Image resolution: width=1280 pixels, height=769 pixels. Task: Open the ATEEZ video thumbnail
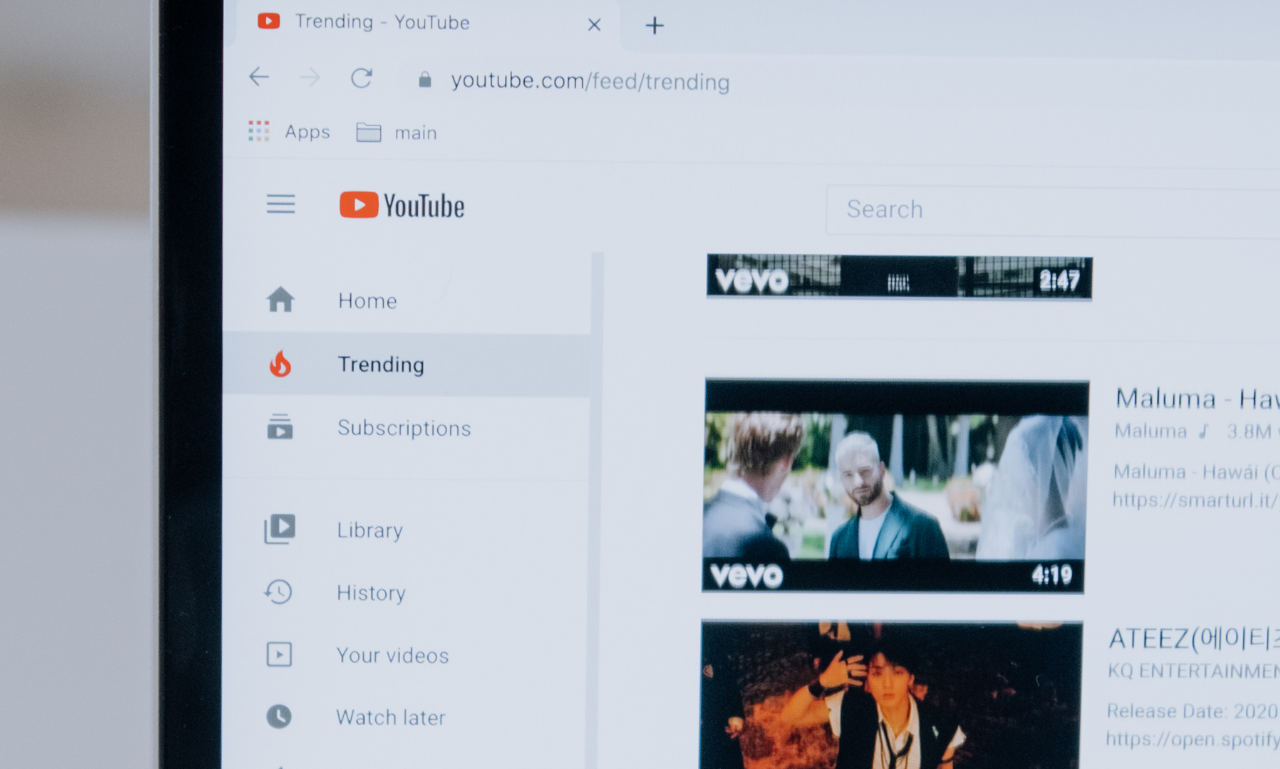890,695
